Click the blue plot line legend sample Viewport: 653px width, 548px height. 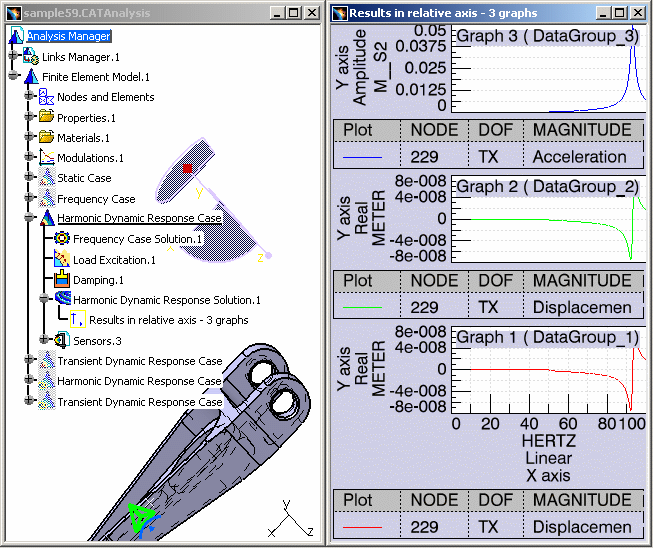point(362,157)
